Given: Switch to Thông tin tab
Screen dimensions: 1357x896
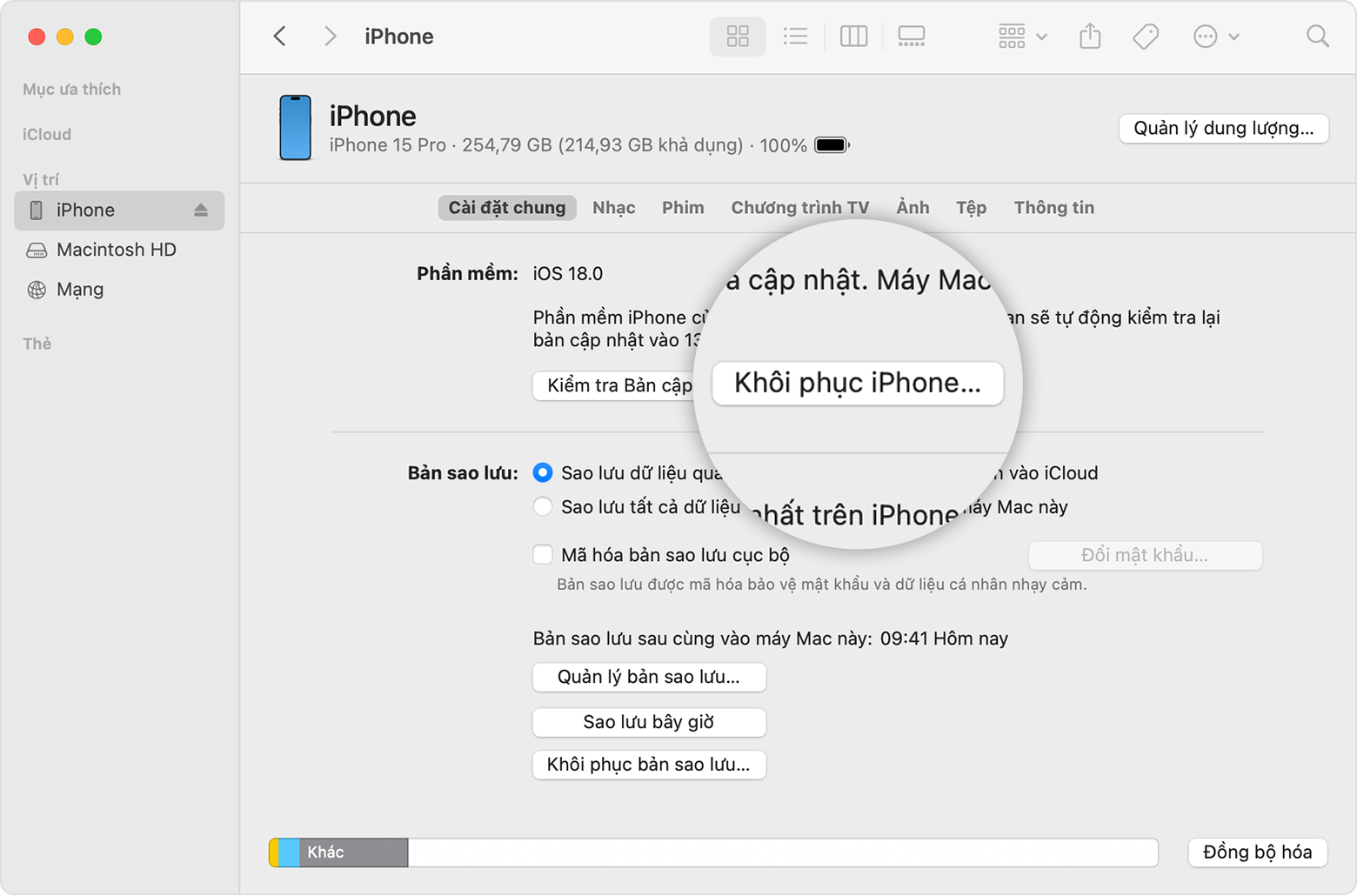Looking at the screenshot, I should (x=1053, y=208).
